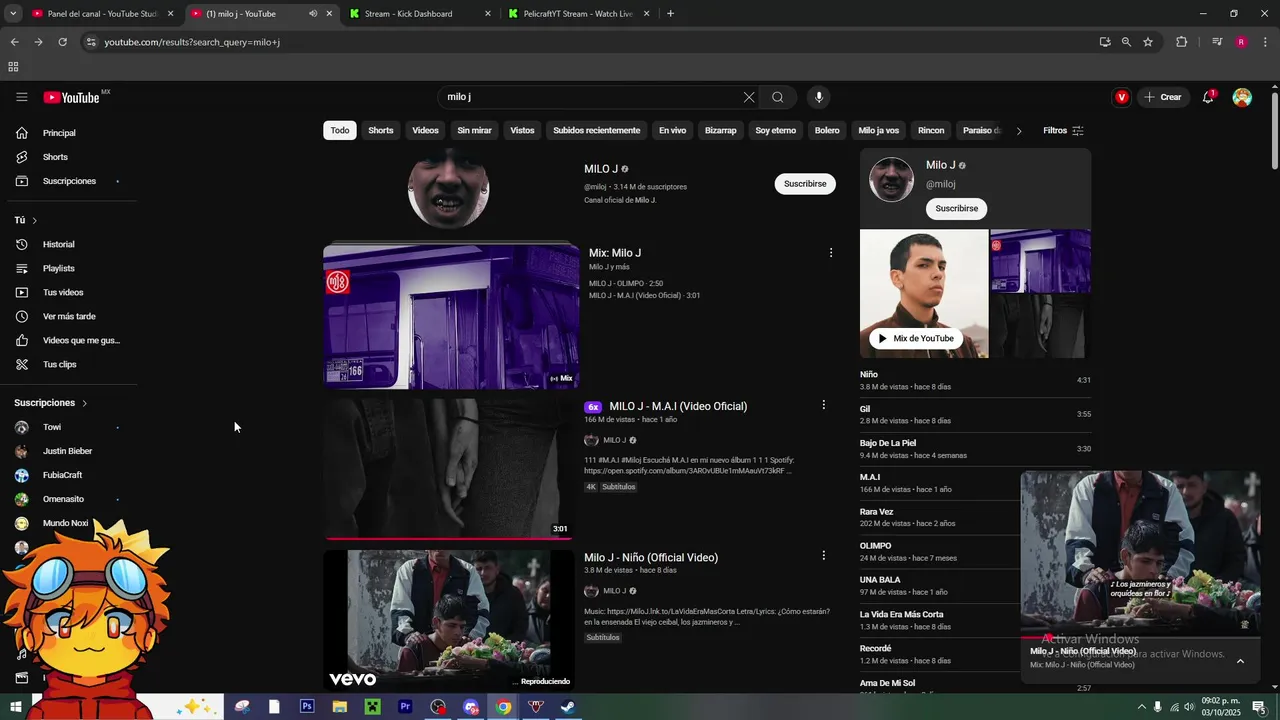Open the Chrome three-dot menu
The image size is (1280, 720).
click(x=1266, y=42)
